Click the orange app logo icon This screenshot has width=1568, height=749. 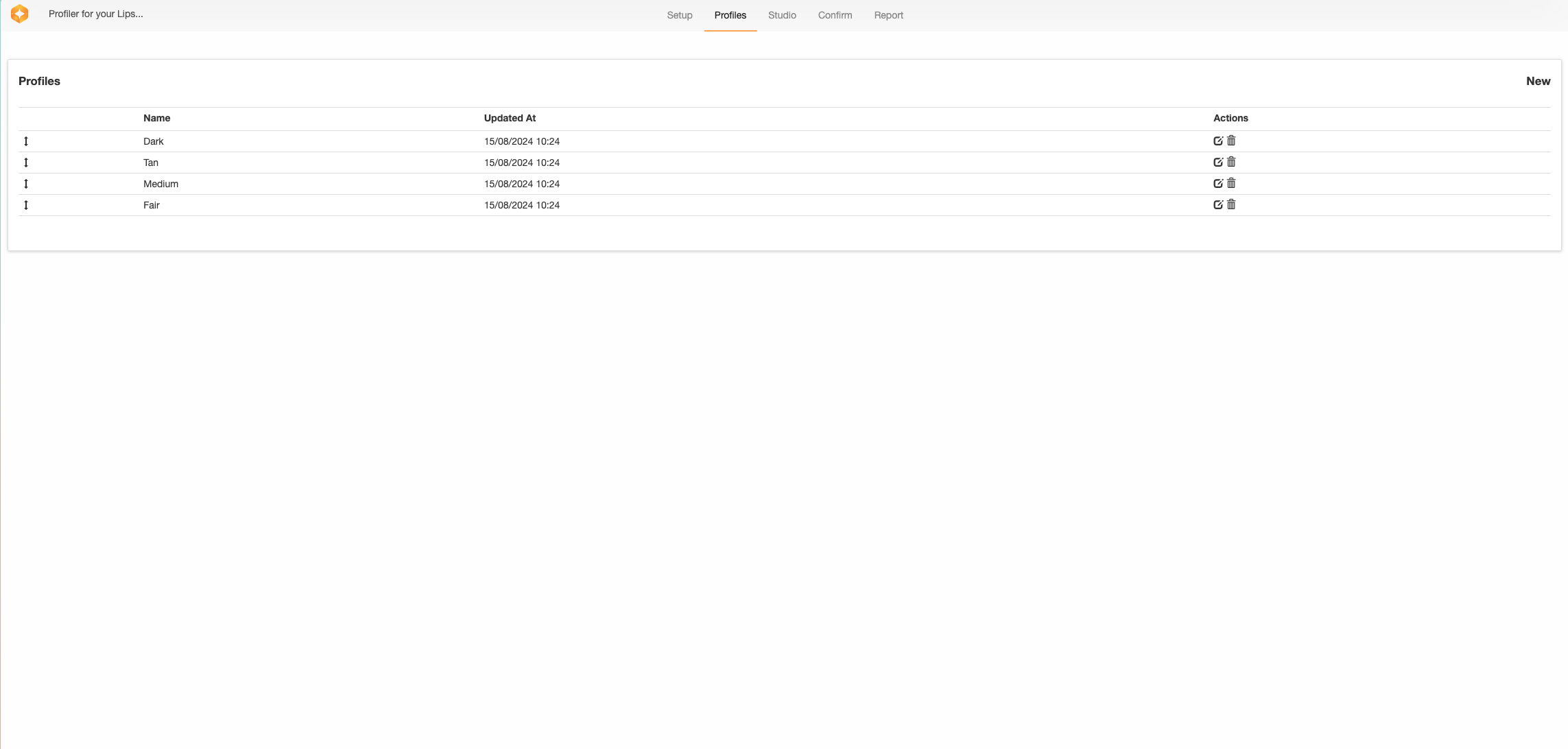(x=20, y=14)
